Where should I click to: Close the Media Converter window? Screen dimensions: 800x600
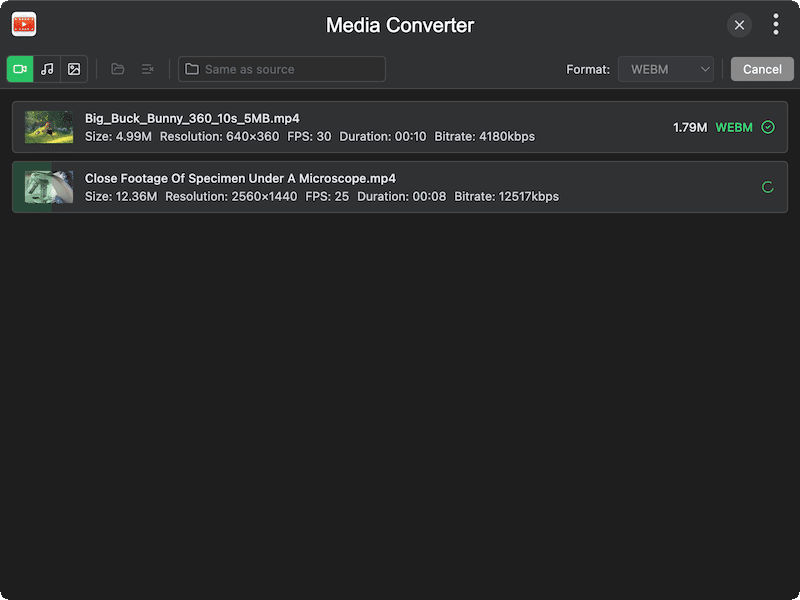(x=739, y=25)
